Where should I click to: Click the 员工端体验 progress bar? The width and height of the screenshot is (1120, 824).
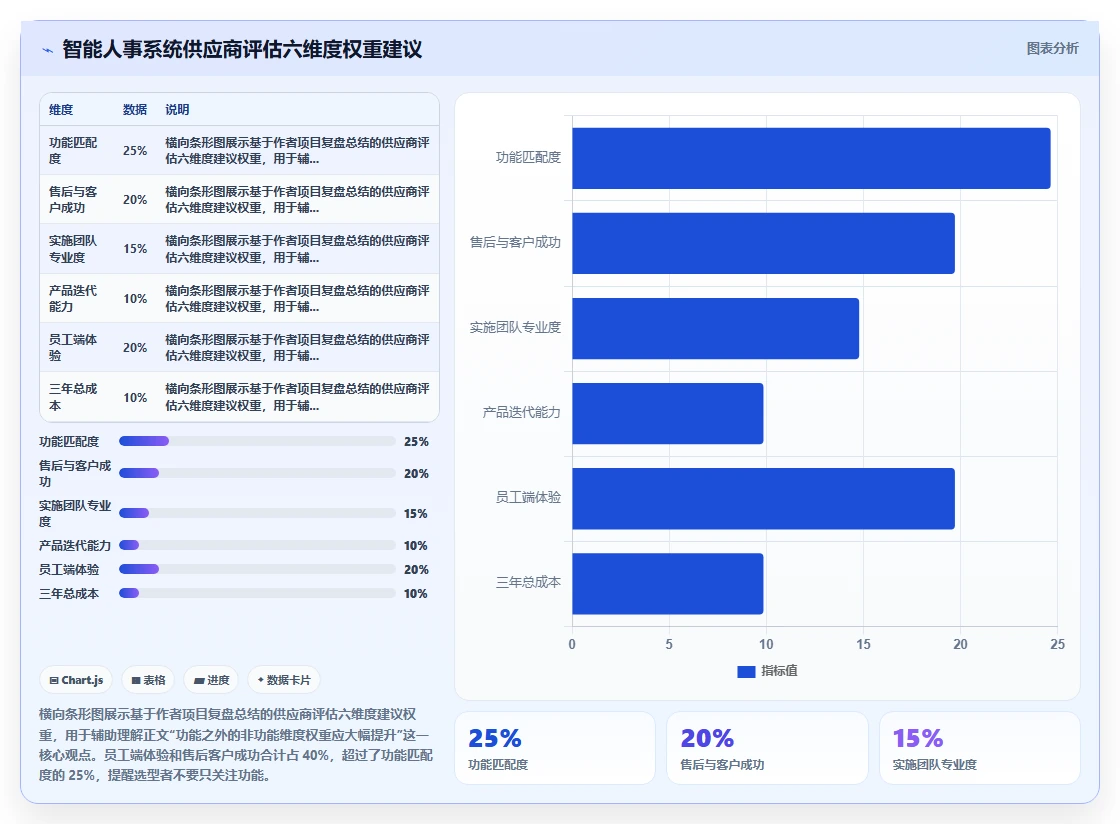257,569
